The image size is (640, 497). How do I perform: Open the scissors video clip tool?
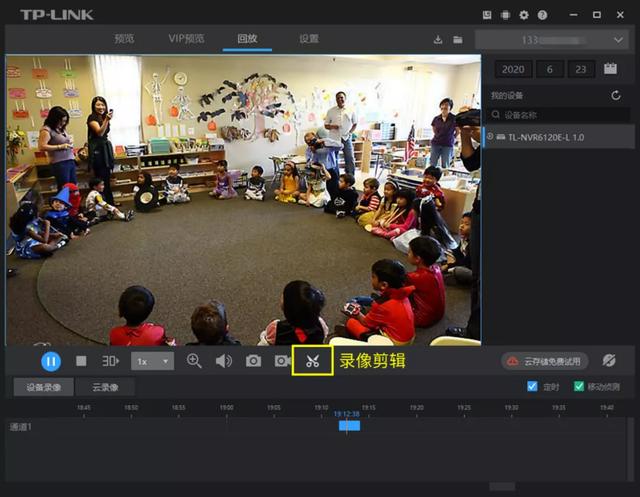313,361
